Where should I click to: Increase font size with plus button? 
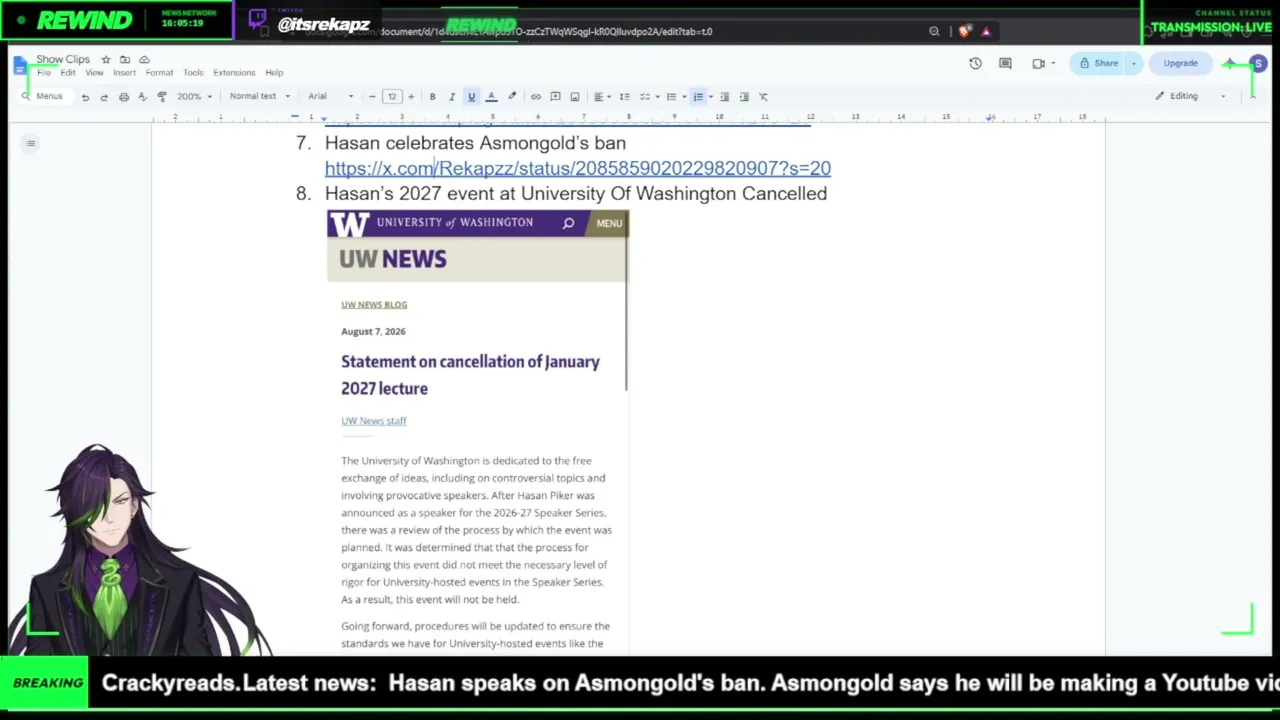coord(411,97)
